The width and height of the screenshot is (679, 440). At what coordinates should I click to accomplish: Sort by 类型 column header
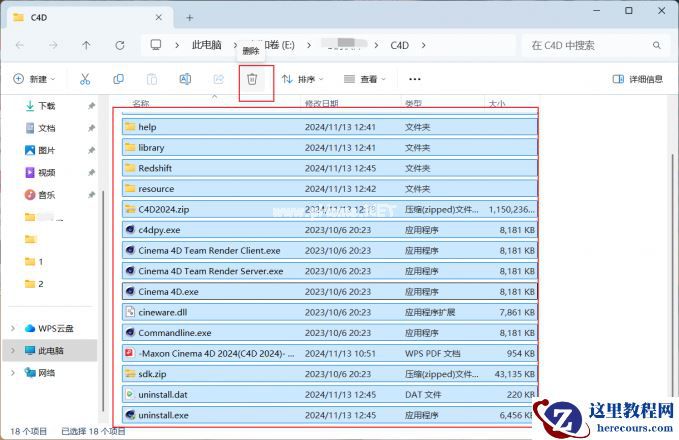click(413, 104)
